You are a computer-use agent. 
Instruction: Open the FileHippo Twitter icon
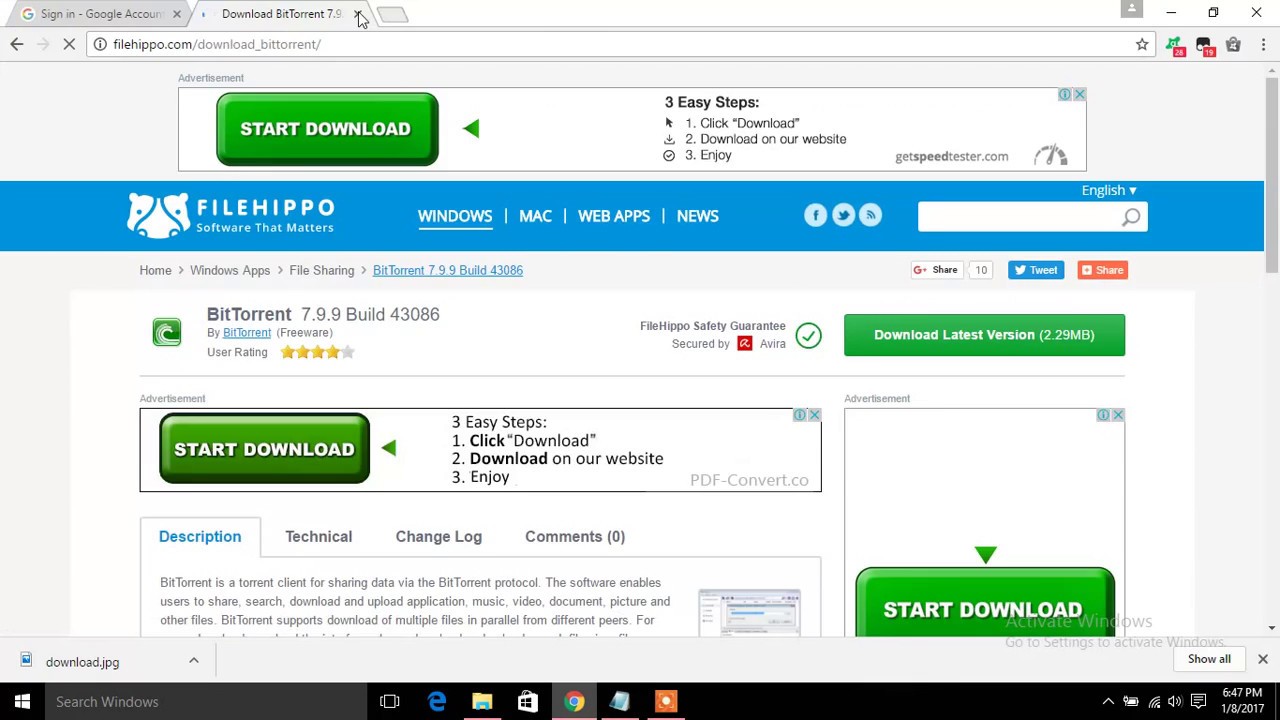click(843, 215)
